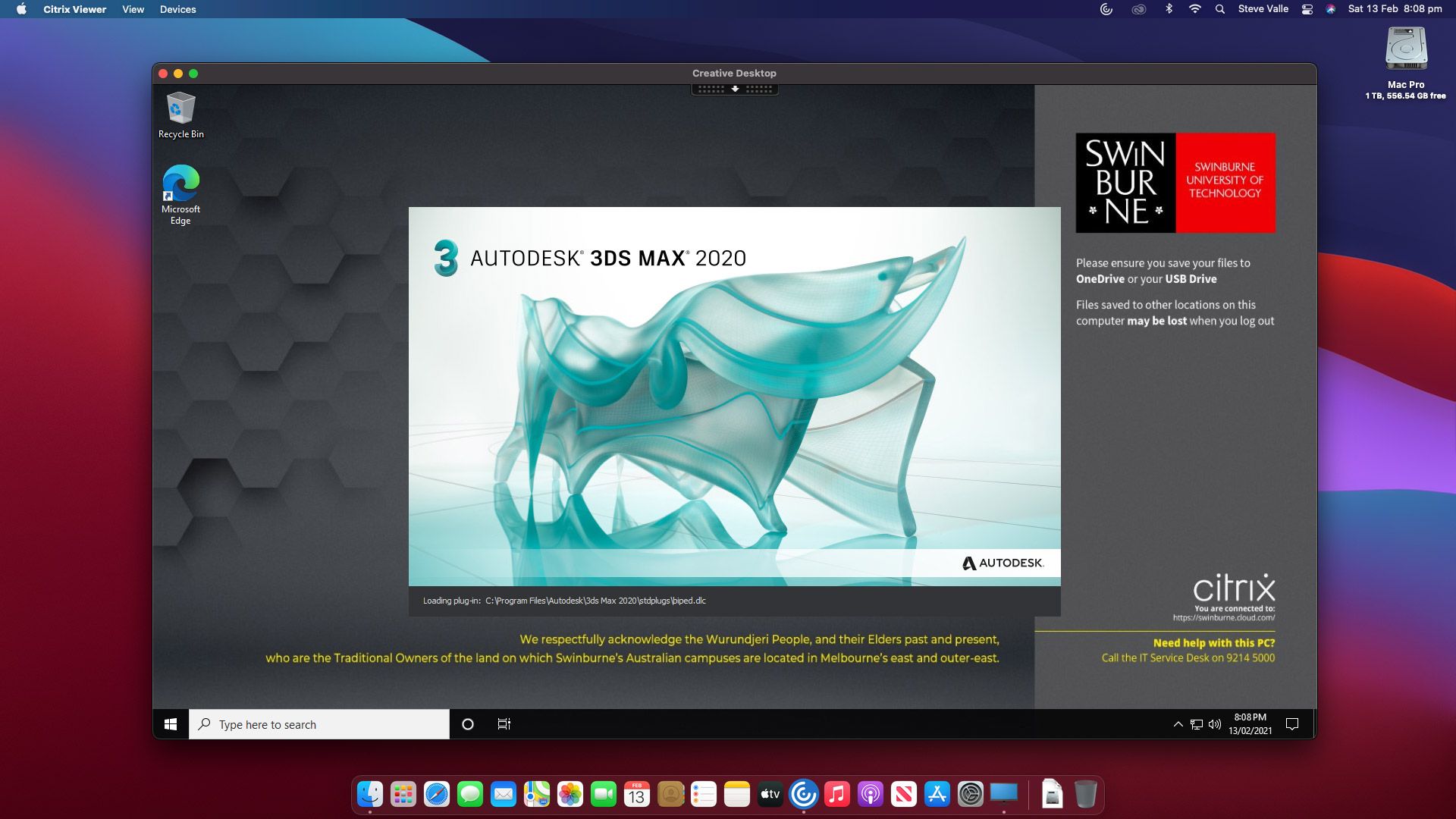This screenshot has width=1456, height=819.
Task: Open the Devices menu
Action: [177, 9]
